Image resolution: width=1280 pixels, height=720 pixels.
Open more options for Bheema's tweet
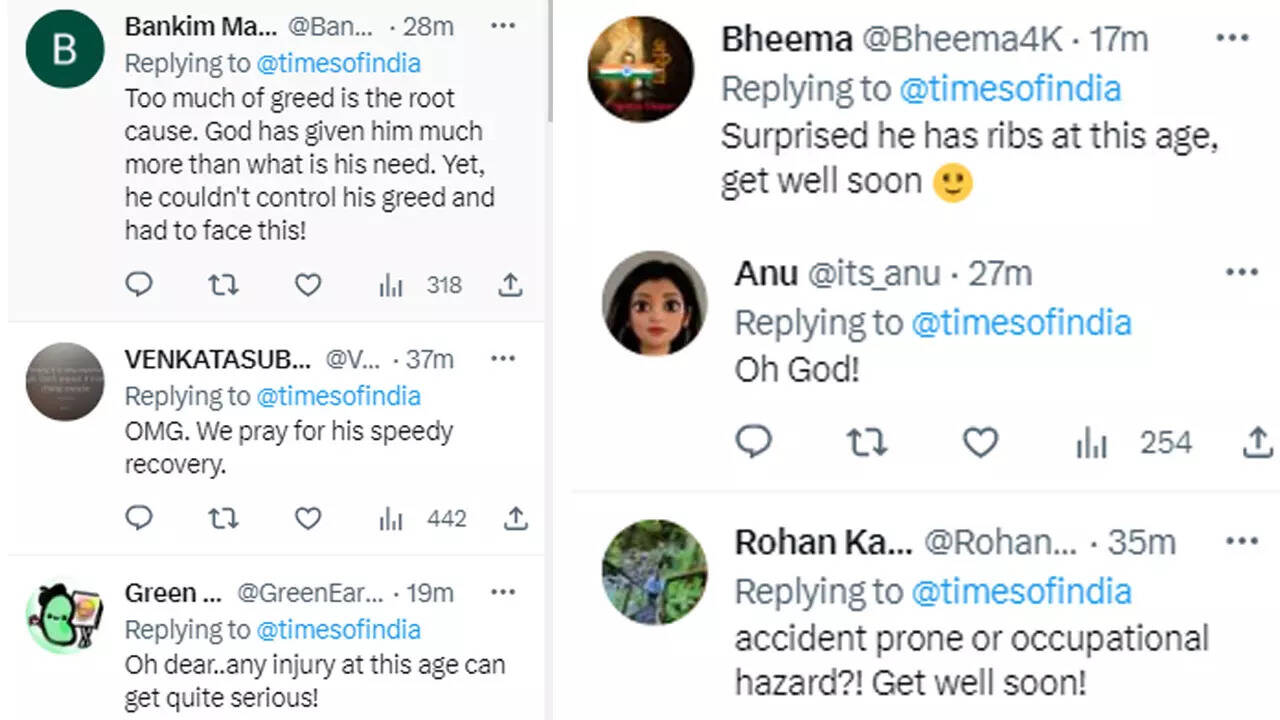pyautogui.click(x=1232, y=39)
